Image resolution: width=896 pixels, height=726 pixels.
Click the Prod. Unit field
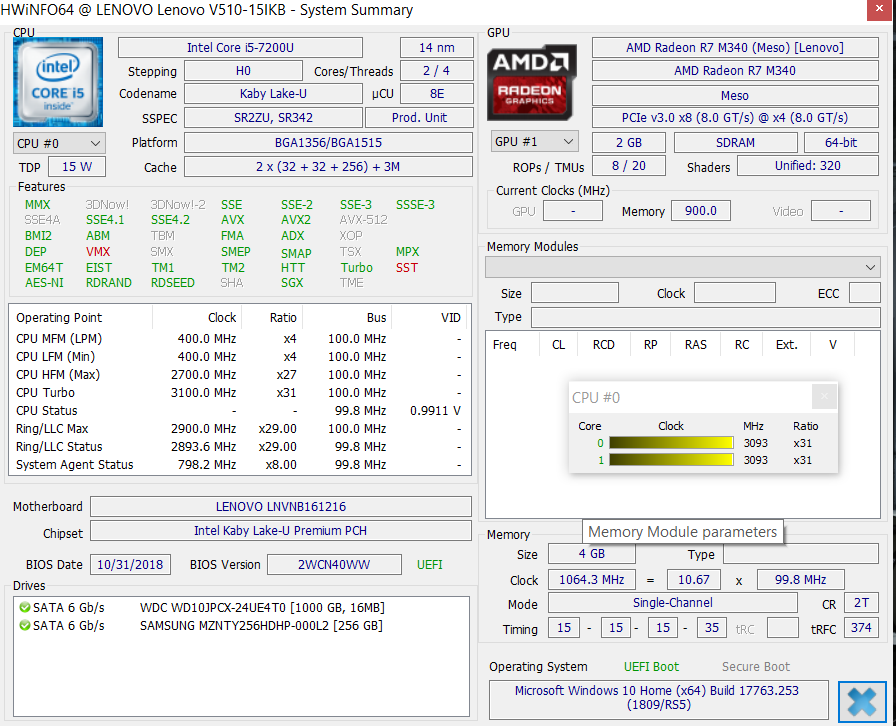coord(419,118)
